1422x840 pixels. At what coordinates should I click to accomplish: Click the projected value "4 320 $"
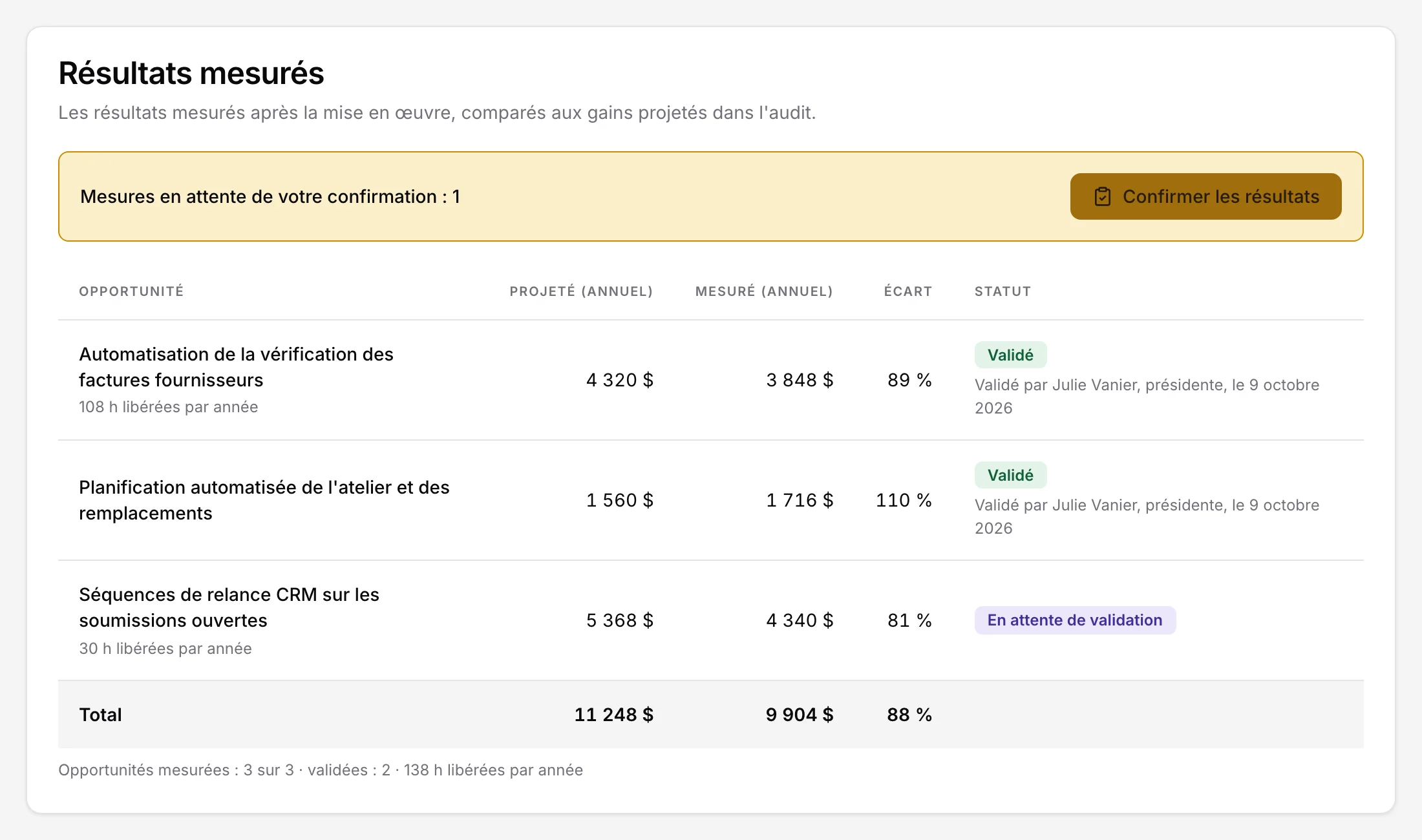(620, 380)
